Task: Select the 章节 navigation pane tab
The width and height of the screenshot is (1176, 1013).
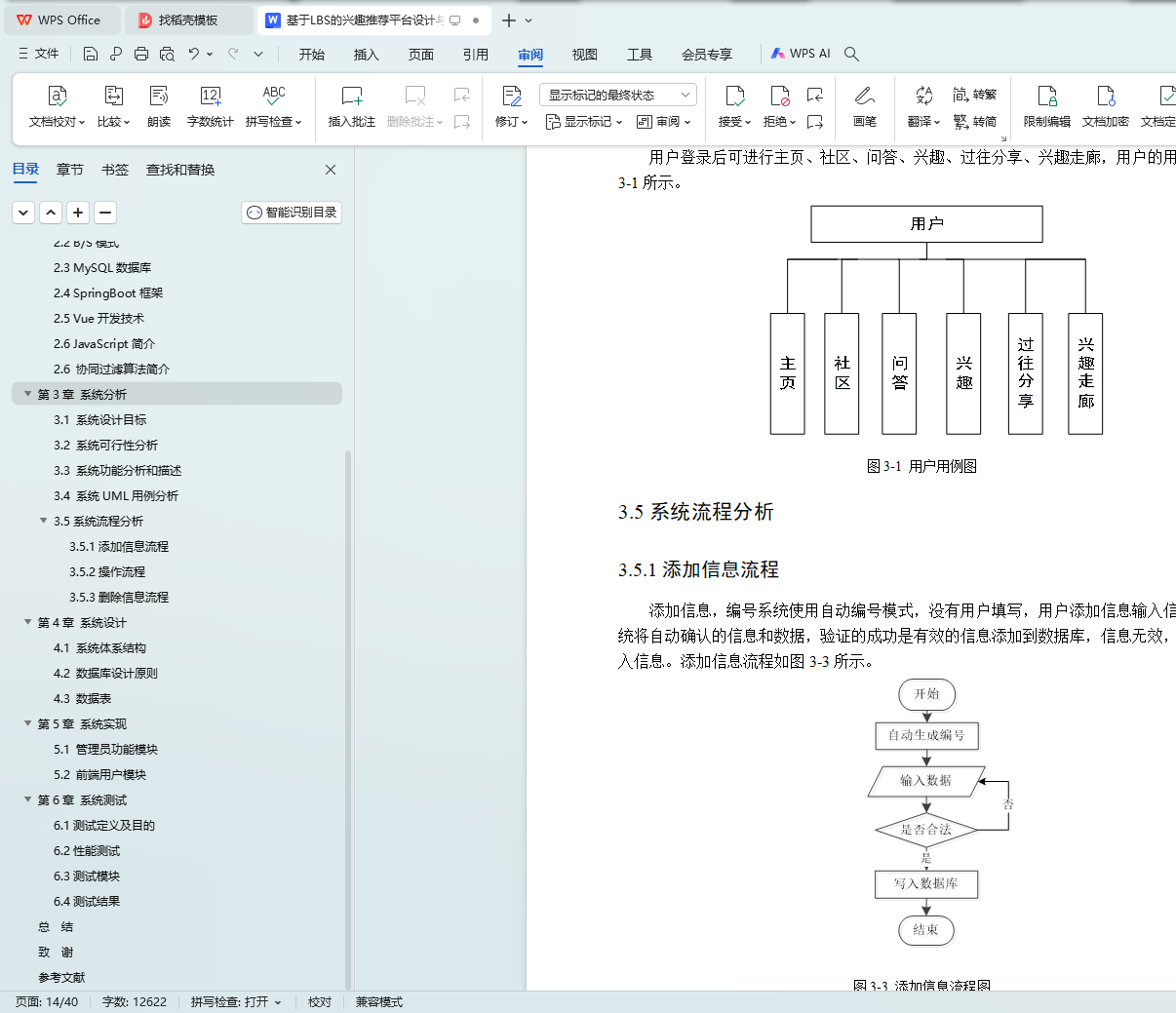Action: (70, 170)
